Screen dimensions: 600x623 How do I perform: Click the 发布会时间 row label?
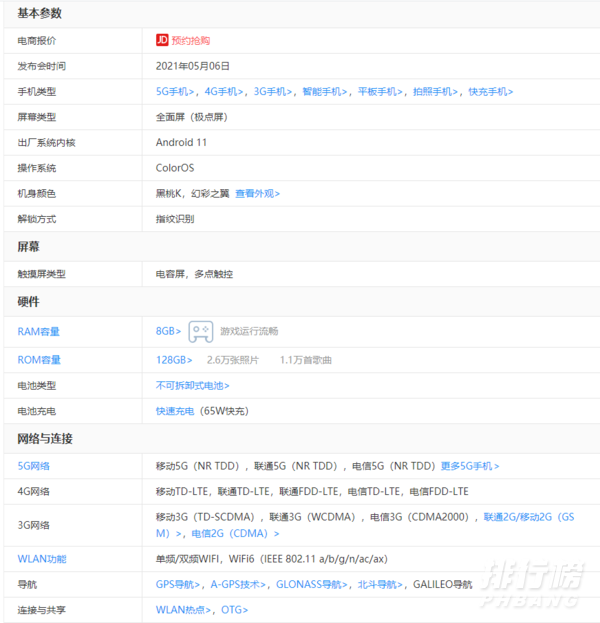pyautogui.click(x=41, y=66)
